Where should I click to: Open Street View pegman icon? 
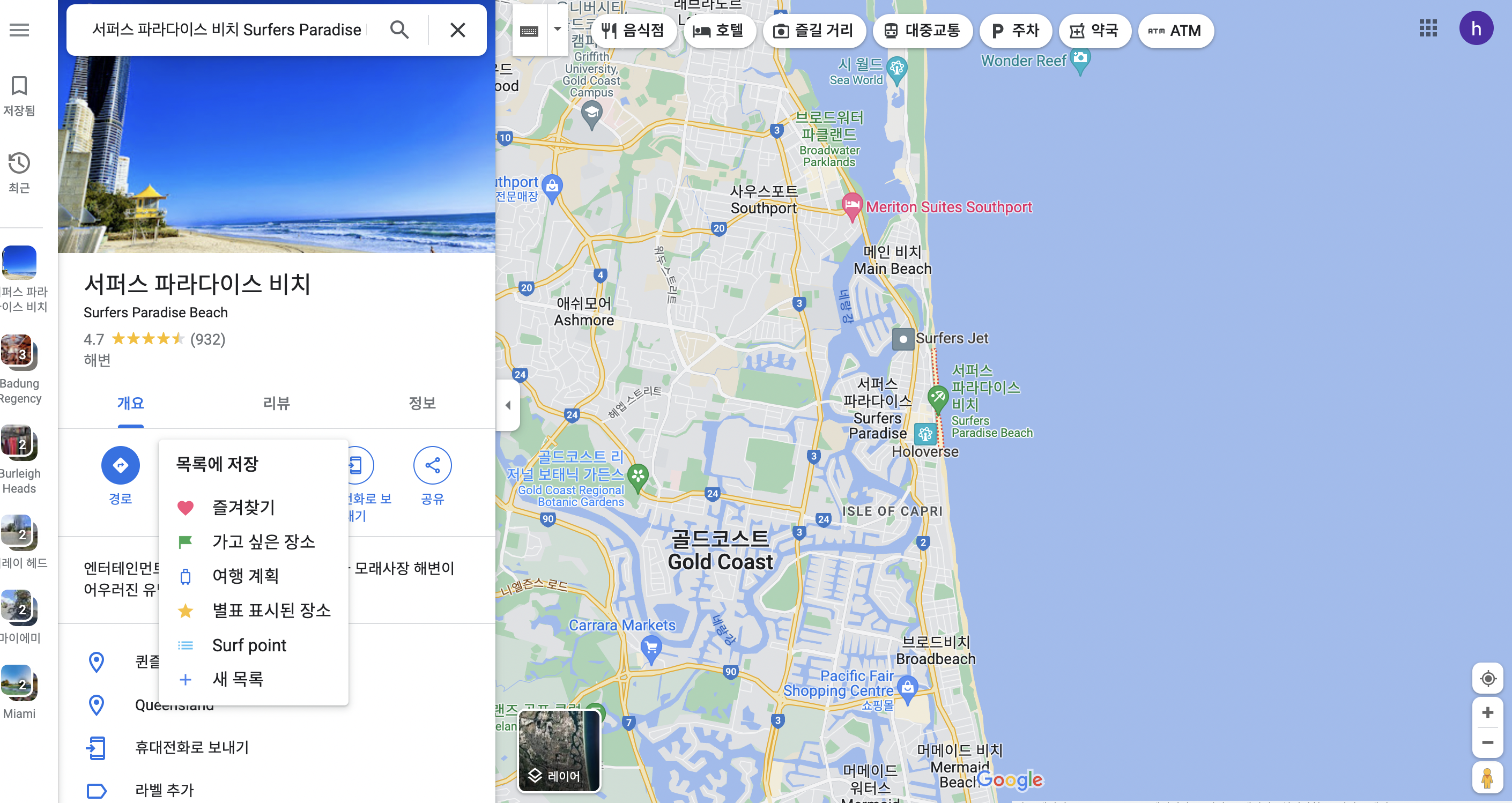(1487, 777)
